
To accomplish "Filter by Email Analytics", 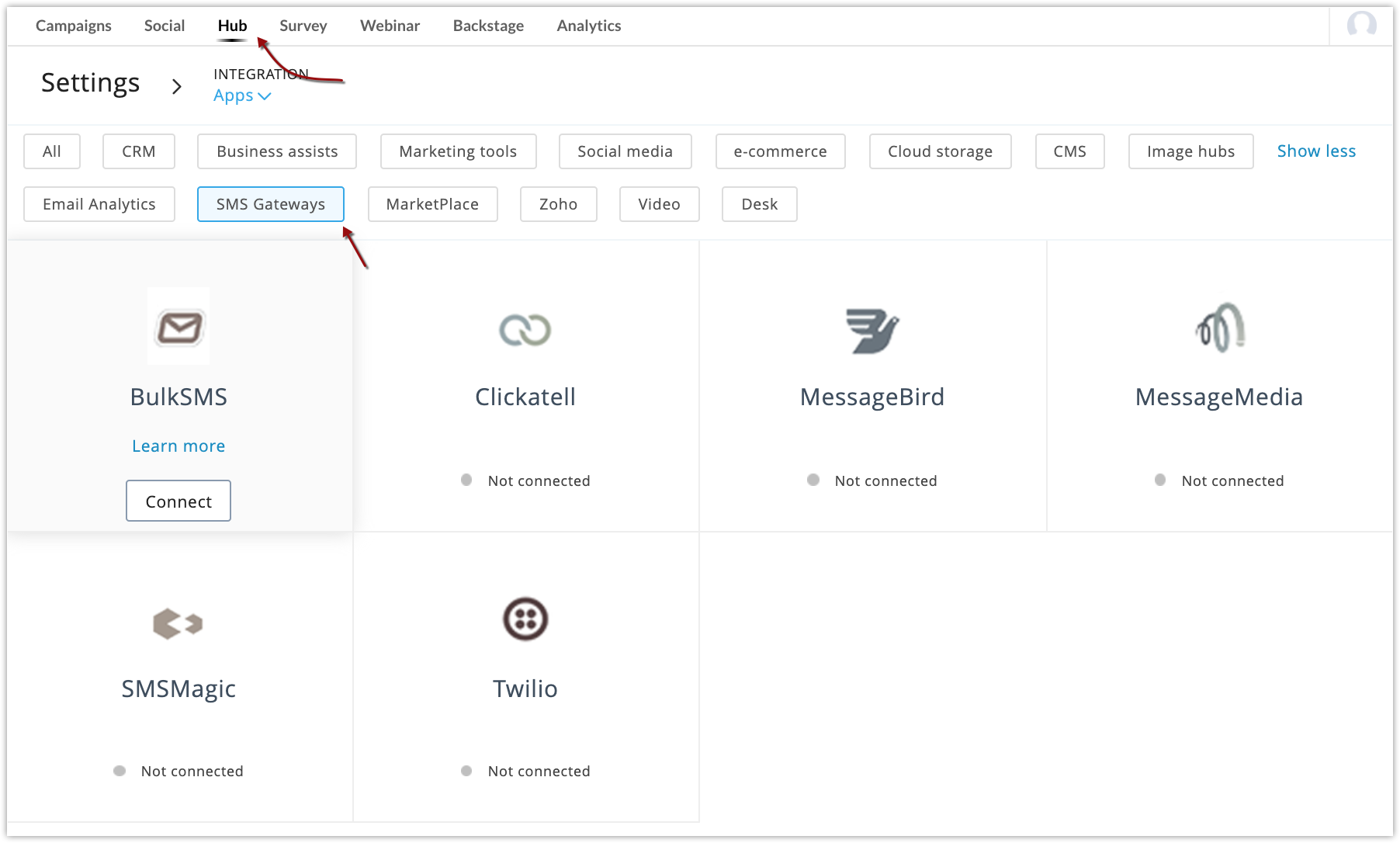I will point(99,204).
